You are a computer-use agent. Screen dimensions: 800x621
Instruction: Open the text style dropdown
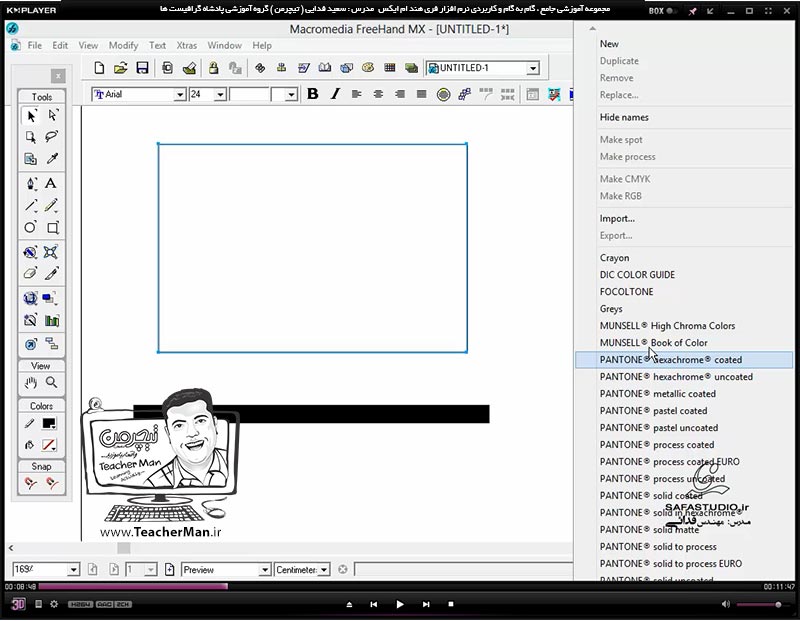point(291,94)
